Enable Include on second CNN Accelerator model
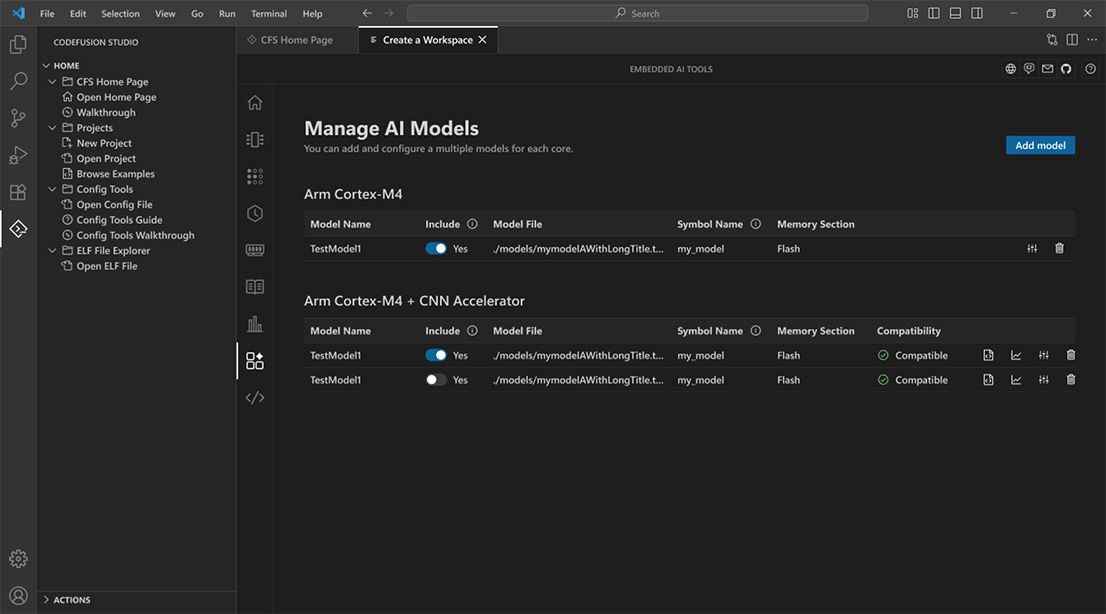The width and height of the screenshot is (1106, 614). click(x=437, y=379)
